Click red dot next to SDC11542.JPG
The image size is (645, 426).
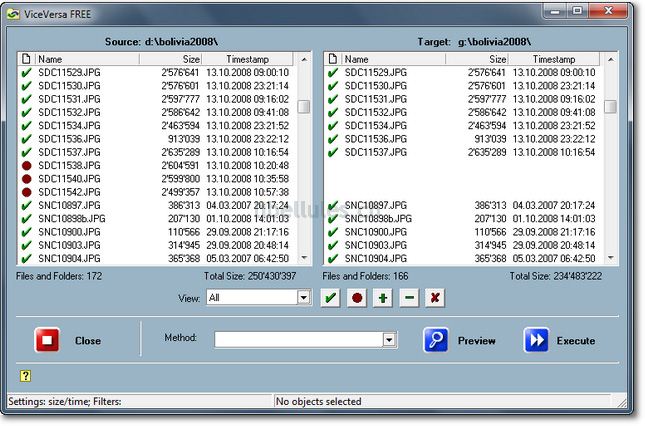coord(27,192)
